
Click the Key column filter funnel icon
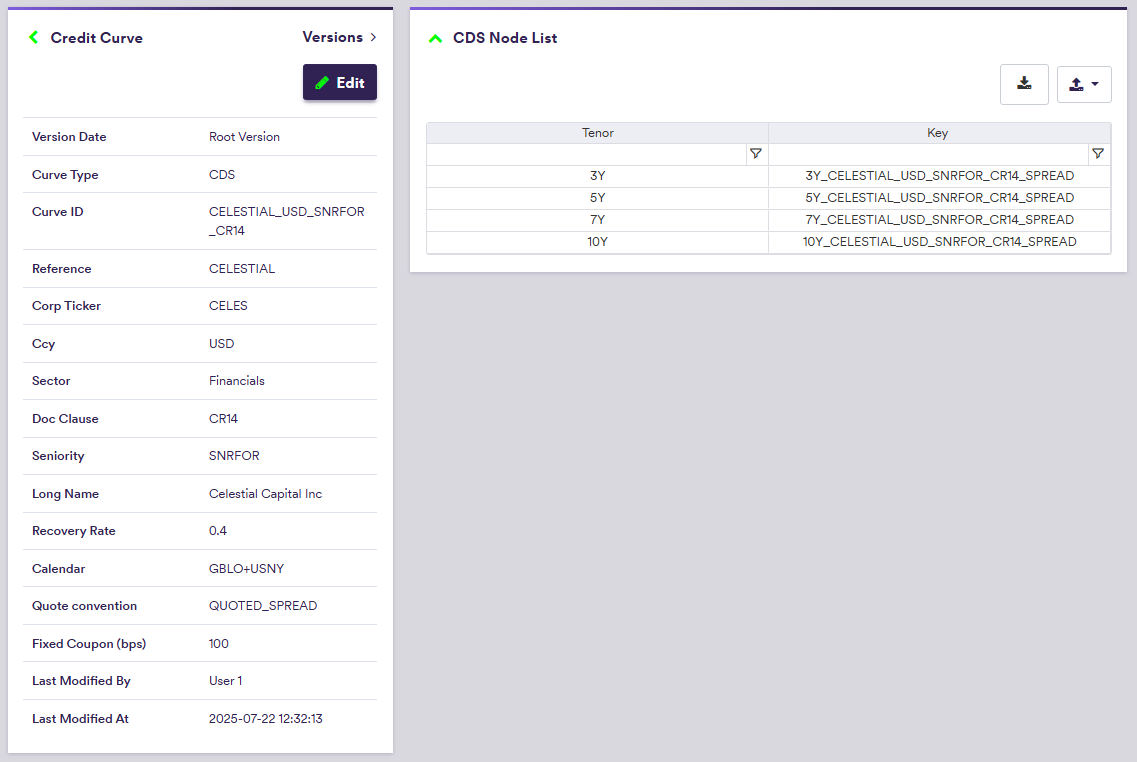pos(1098,154)
